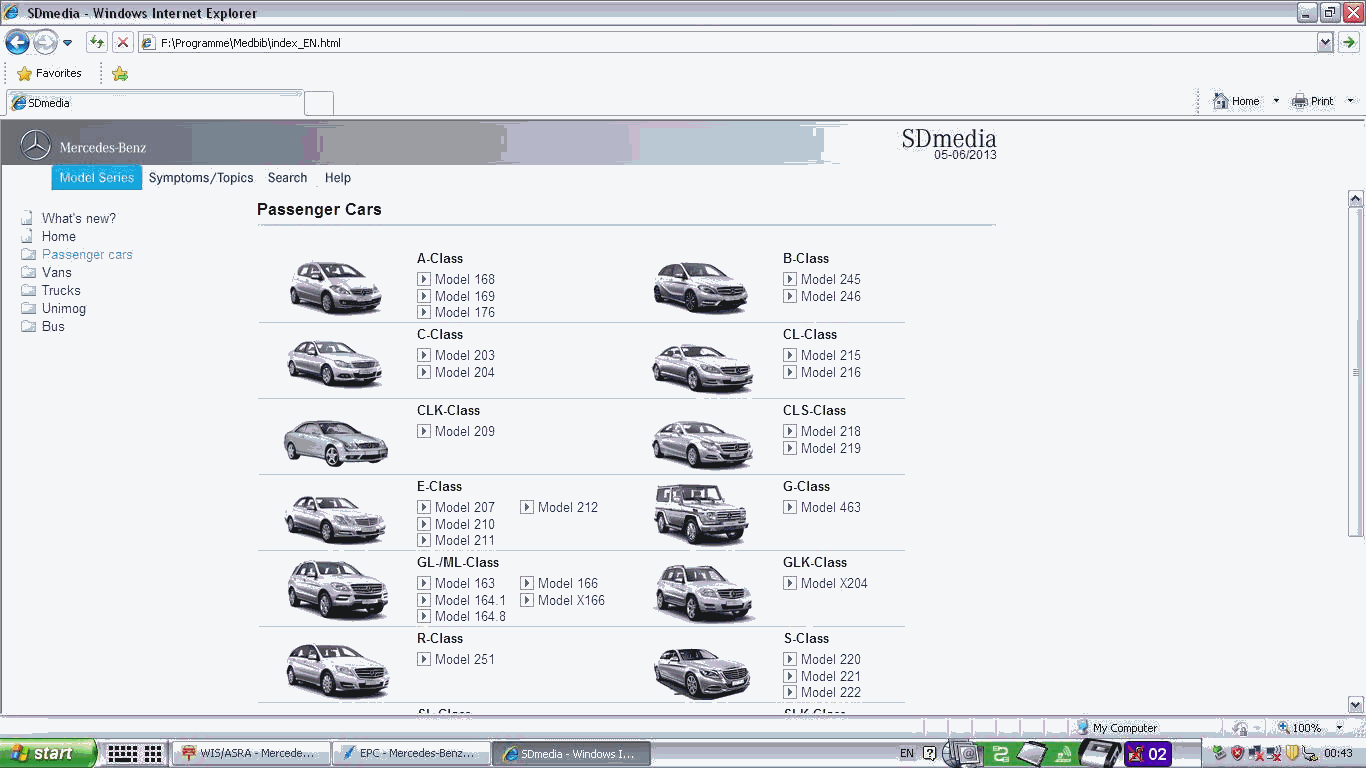Click the folder icon beside Vans
The image size is (1366, 768).
pos(28,272)
